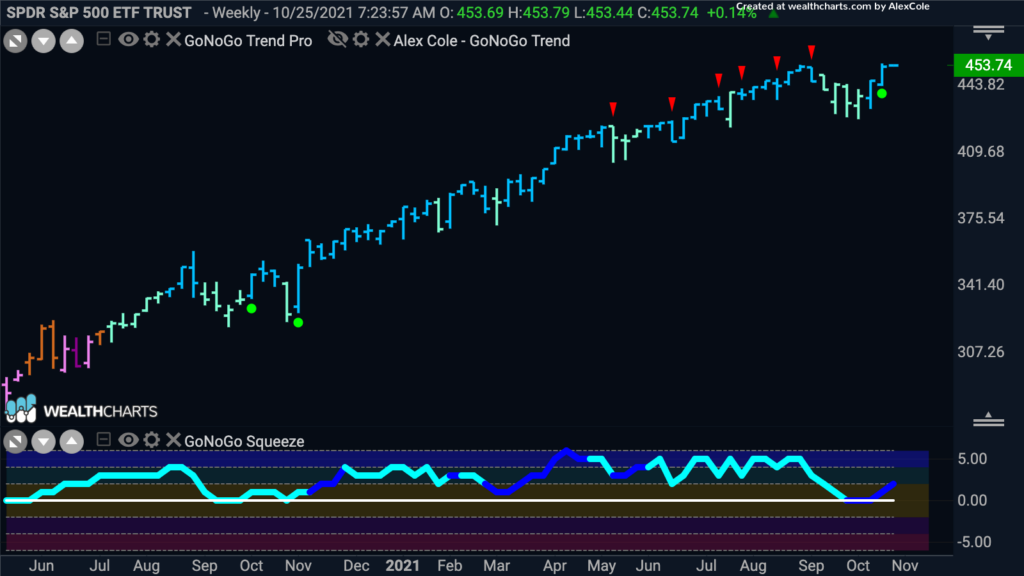Remove GoNoGo Trend Pro indicator
Screen dimensions: 1024x576
point(173,39)
